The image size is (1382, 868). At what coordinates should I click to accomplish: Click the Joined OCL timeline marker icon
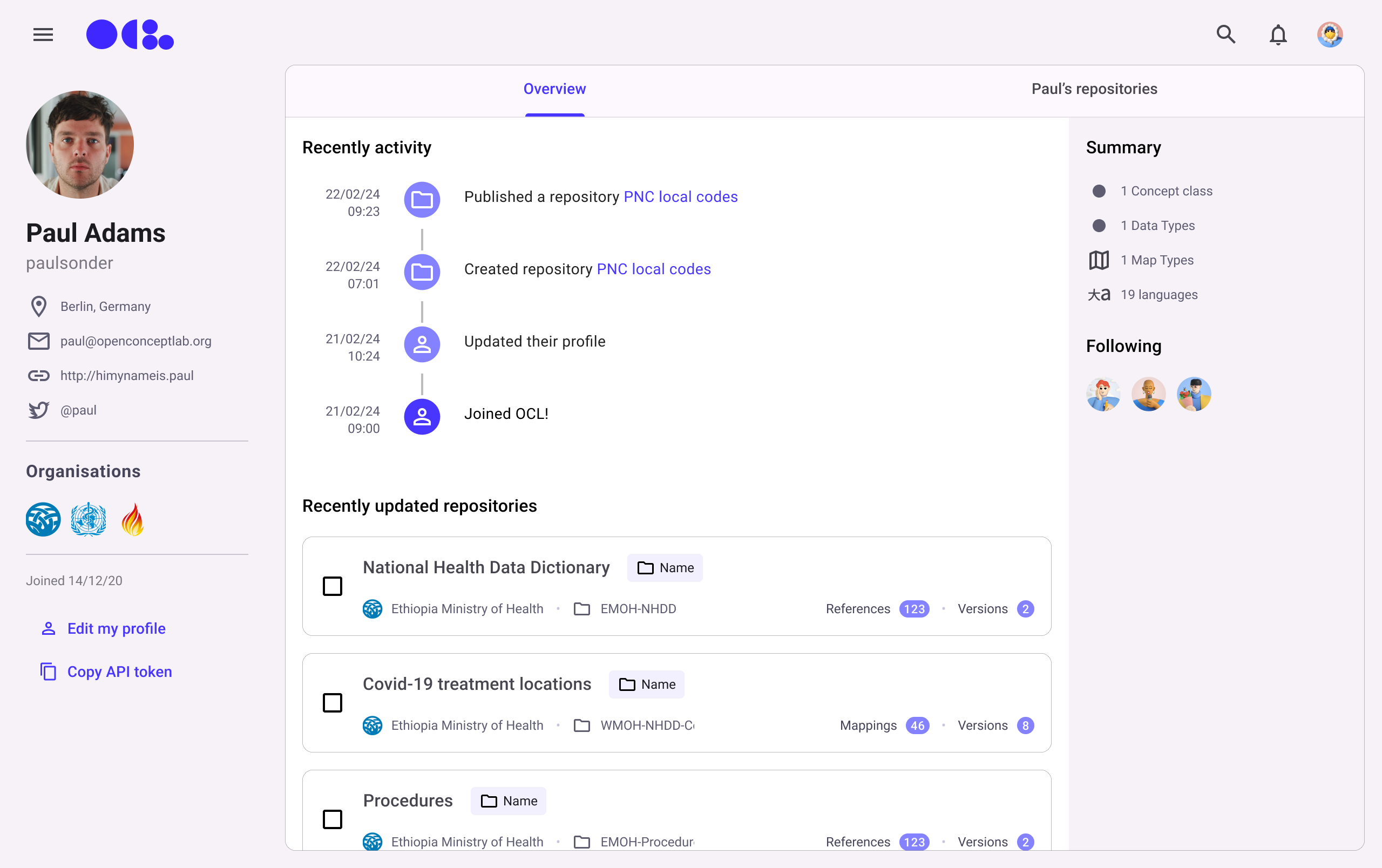pos(422,417)
